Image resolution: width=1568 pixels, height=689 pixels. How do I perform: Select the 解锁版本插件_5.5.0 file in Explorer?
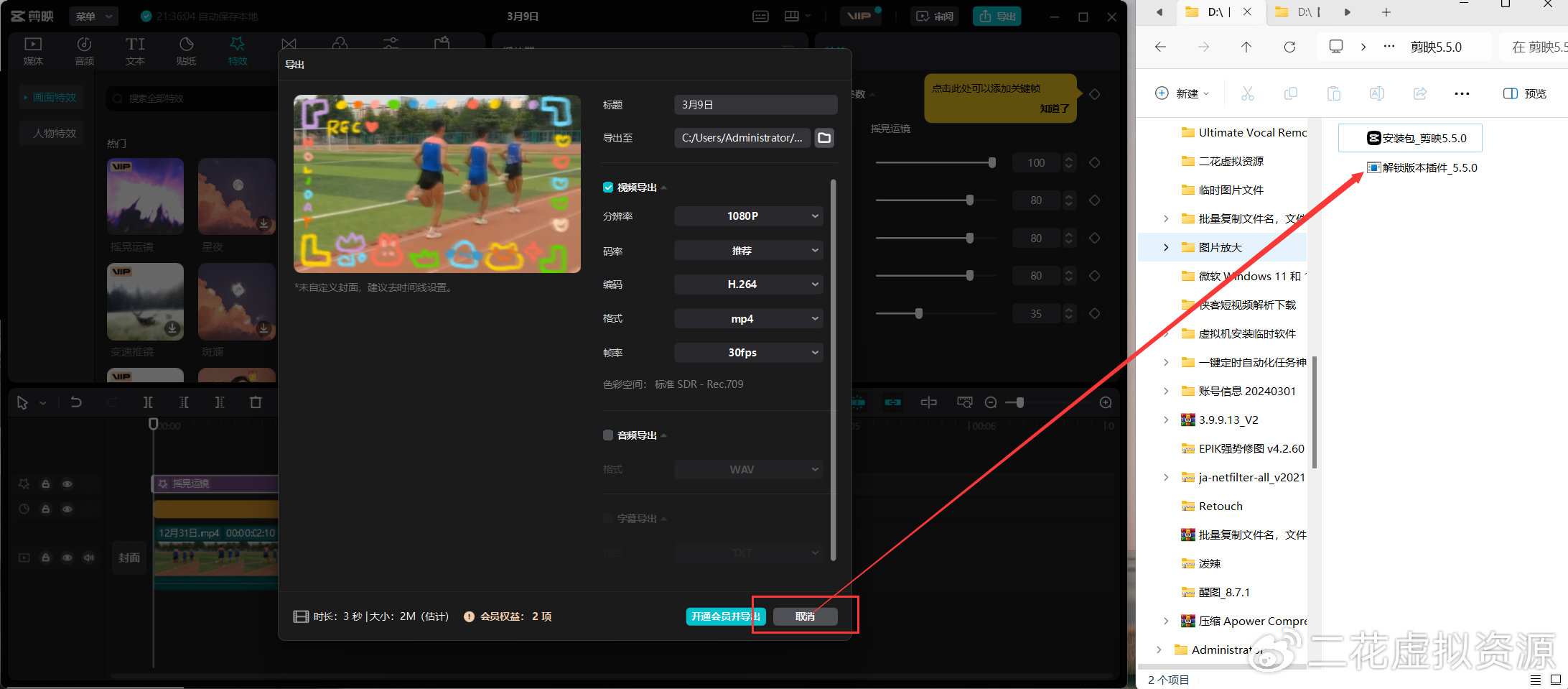[1422, 168]
